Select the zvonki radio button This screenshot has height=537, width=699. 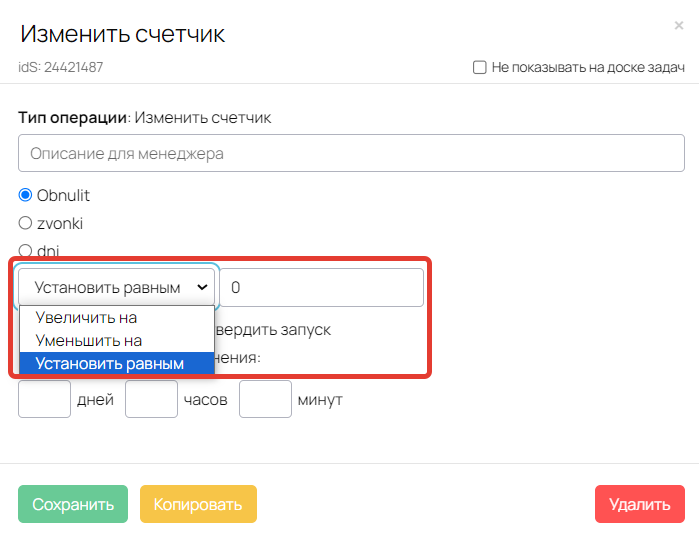[25, 223]
